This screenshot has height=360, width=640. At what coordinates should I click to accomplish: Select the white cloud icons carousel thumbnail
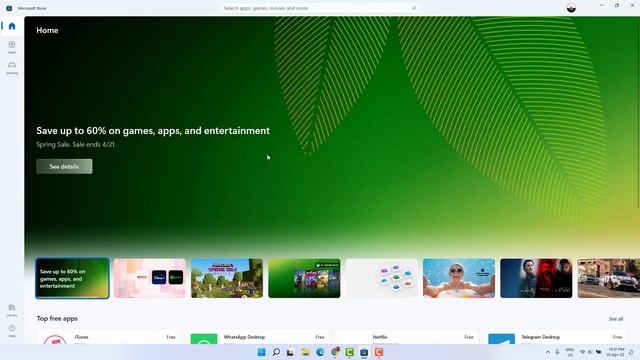(x=382, y=278)
